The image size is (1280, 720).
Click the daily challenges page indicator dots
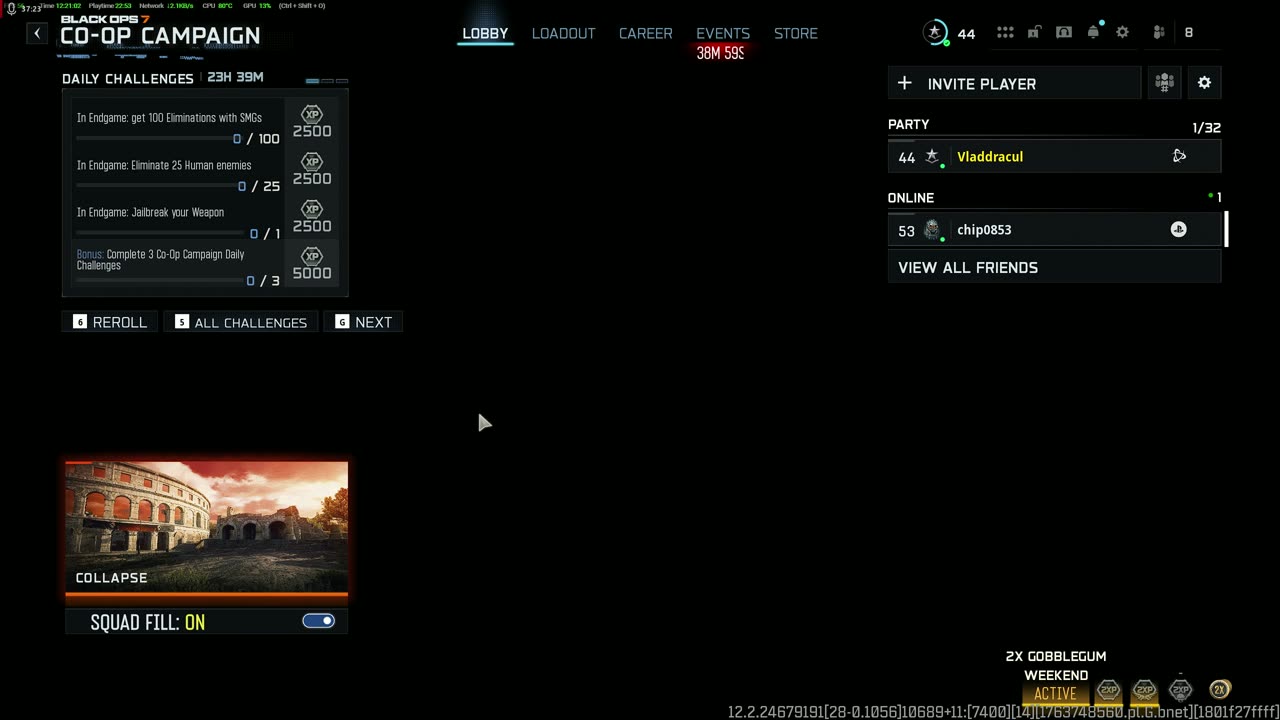click(327, 80)
